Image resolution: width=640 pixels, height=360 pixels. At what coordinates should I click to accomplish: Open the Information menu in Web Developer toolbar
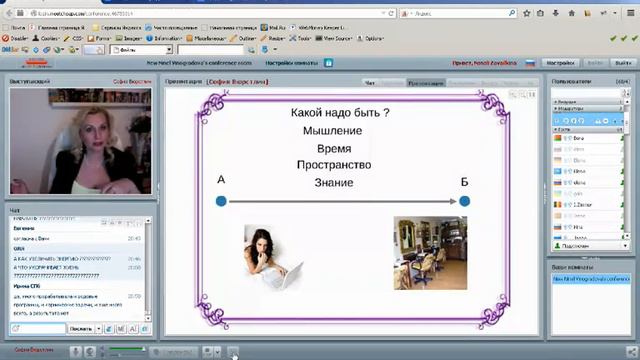point(164,38)
